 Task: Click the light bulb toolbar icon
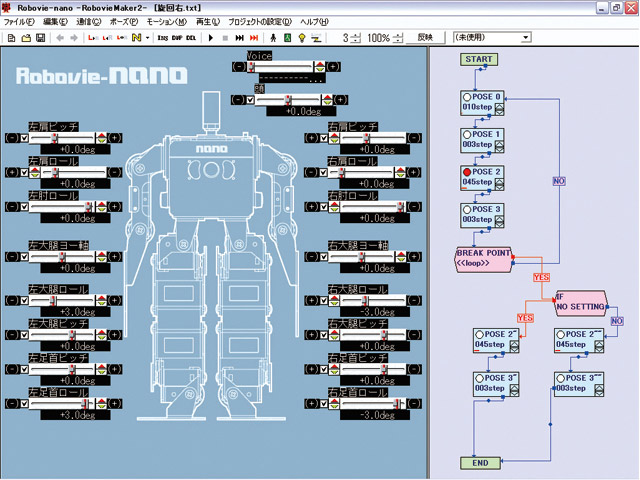(304, 37)
